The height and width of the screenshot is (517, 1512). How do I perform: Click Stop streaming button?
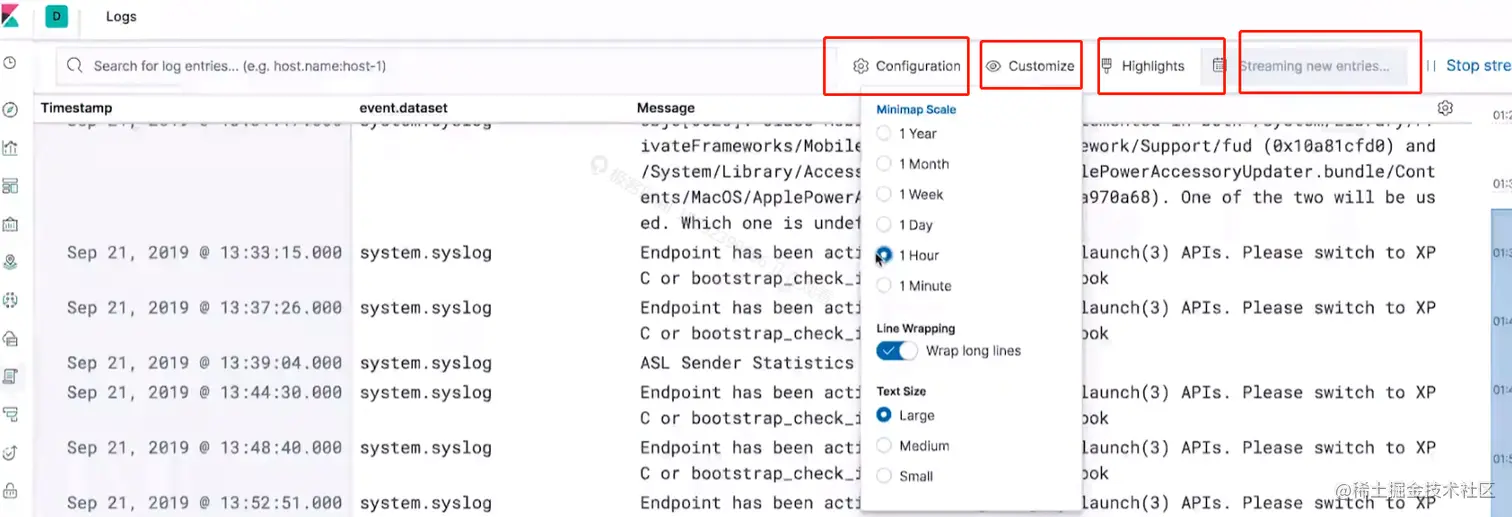(x=1468, y=65)
